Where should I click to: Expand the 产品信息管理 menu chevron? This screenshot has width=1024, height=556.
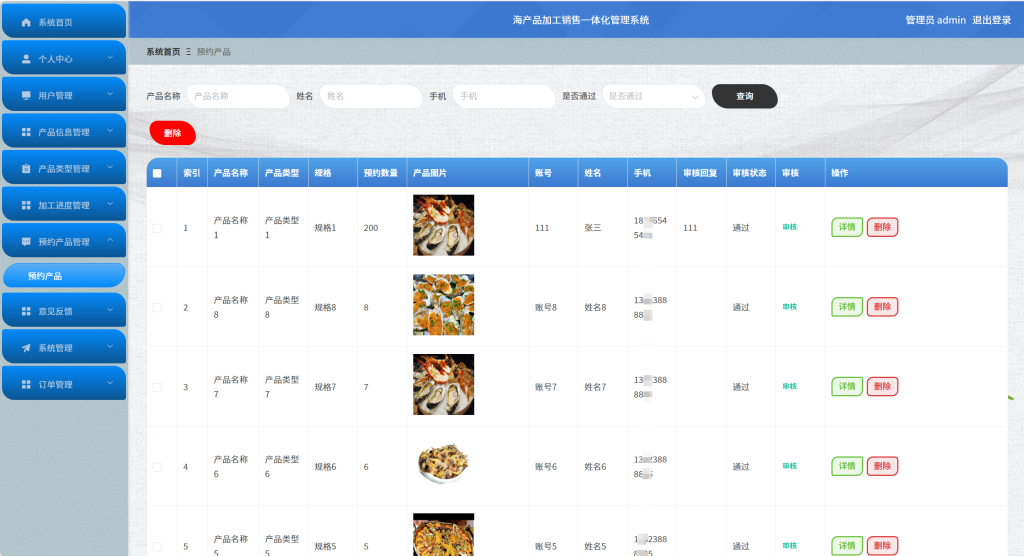pyautogui.click(x=110, y=131)
